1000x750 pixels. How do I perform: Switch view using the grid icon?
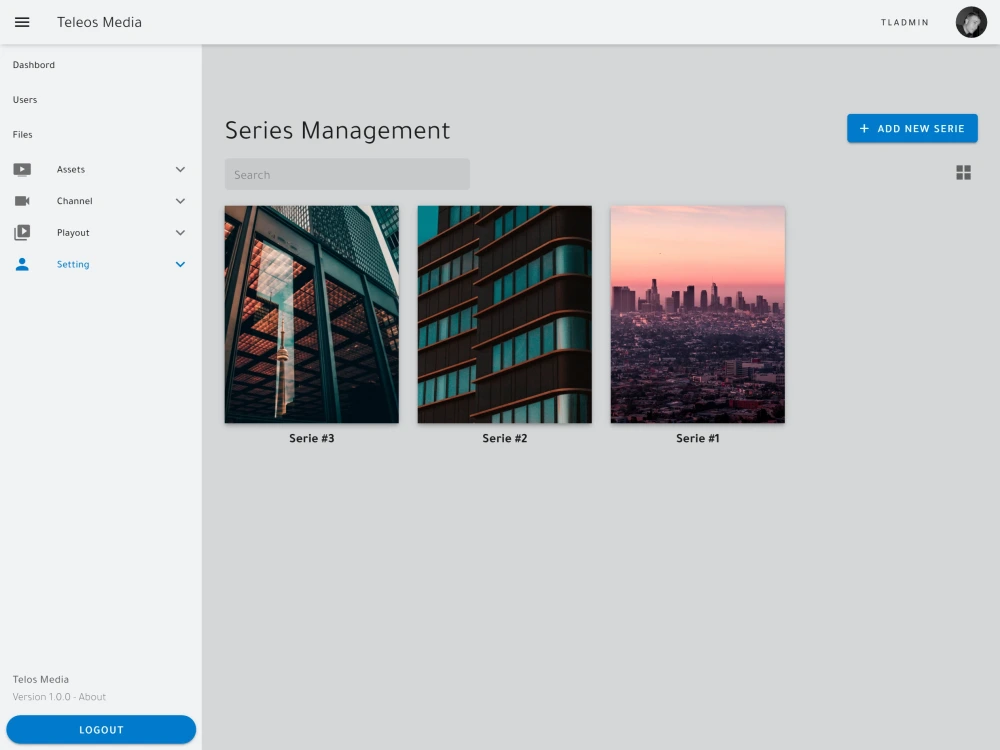[963, 173]
